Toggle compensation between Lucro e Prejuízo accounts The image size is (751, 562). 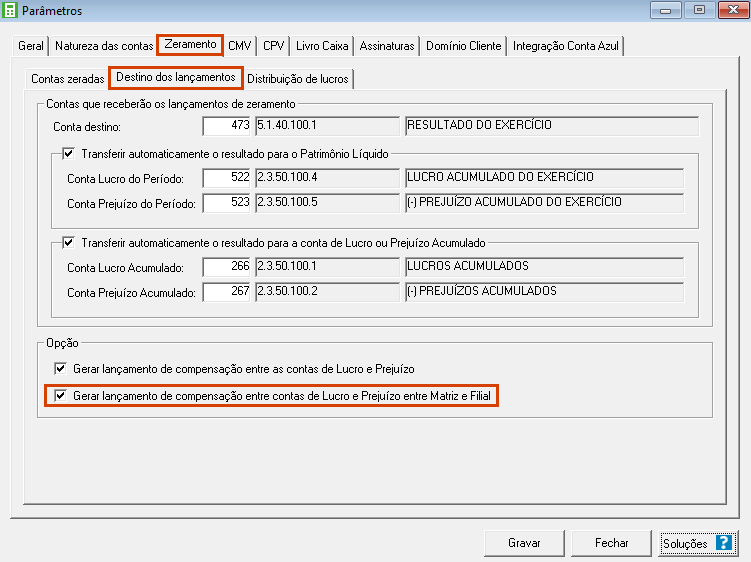click(x=60, y=369)
